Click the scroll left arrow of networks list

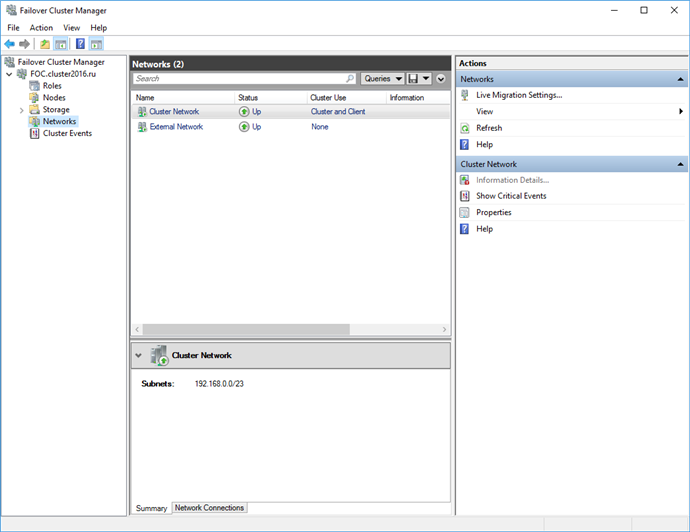137,329
